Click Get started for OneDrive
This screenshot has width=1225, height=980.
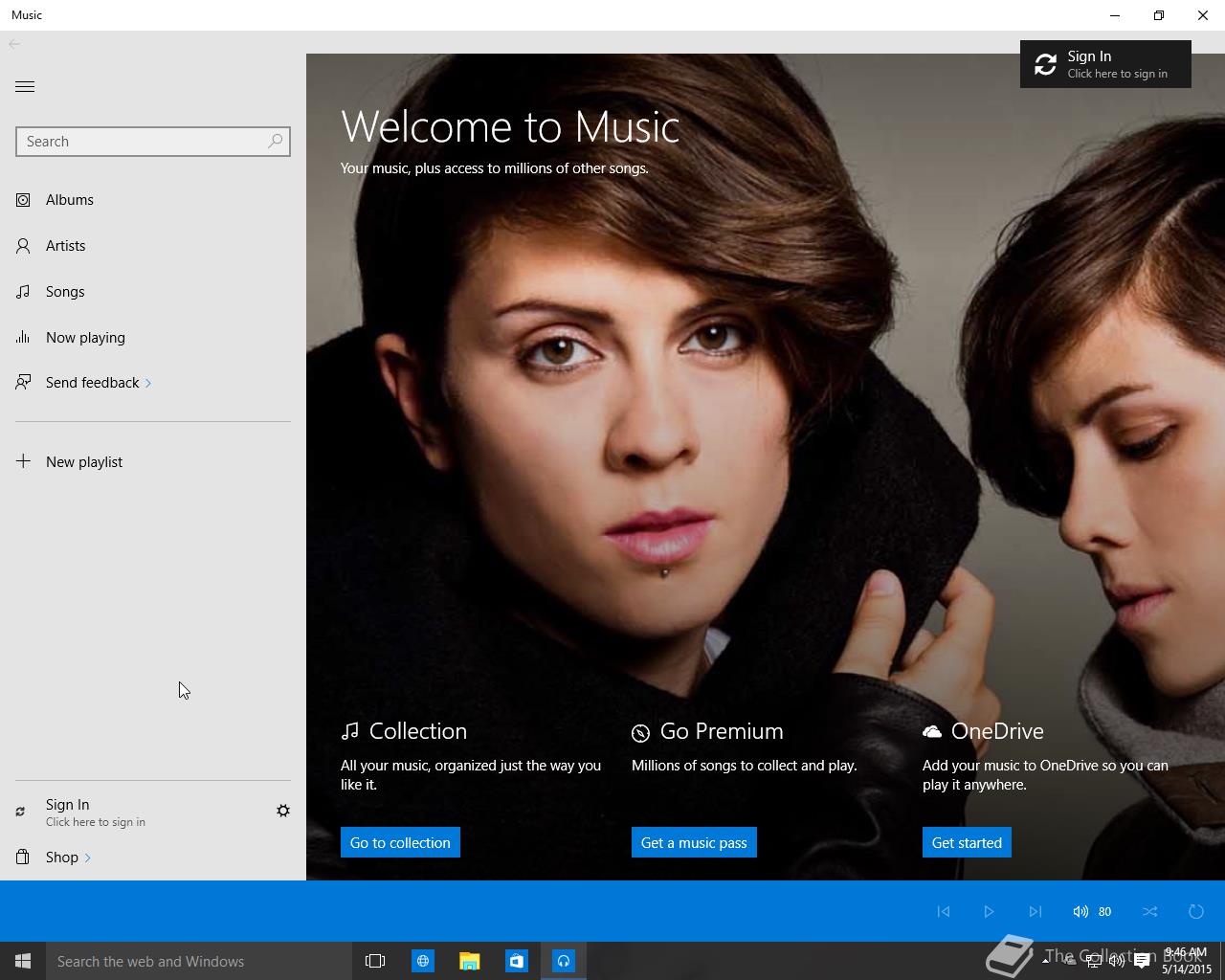[x=967, y=842]
